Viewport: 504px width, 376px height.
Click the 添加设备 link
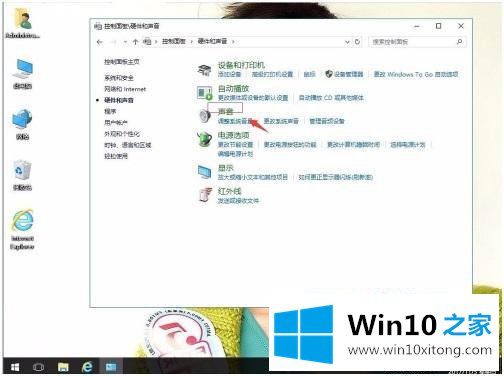click(229, 74)
